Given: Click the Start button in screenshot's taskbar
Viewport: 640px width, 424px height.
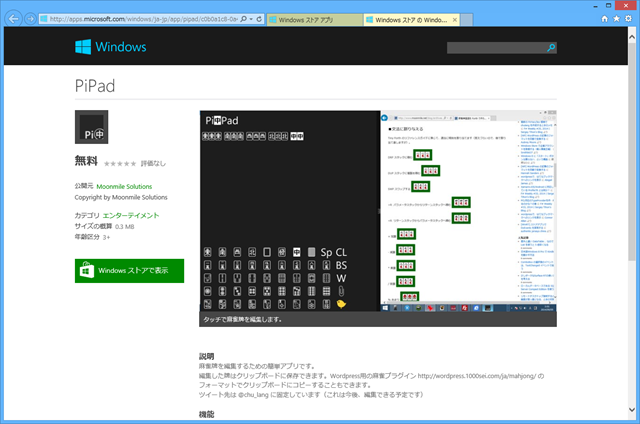Looking at the screenshot, I should coord(385,308).
